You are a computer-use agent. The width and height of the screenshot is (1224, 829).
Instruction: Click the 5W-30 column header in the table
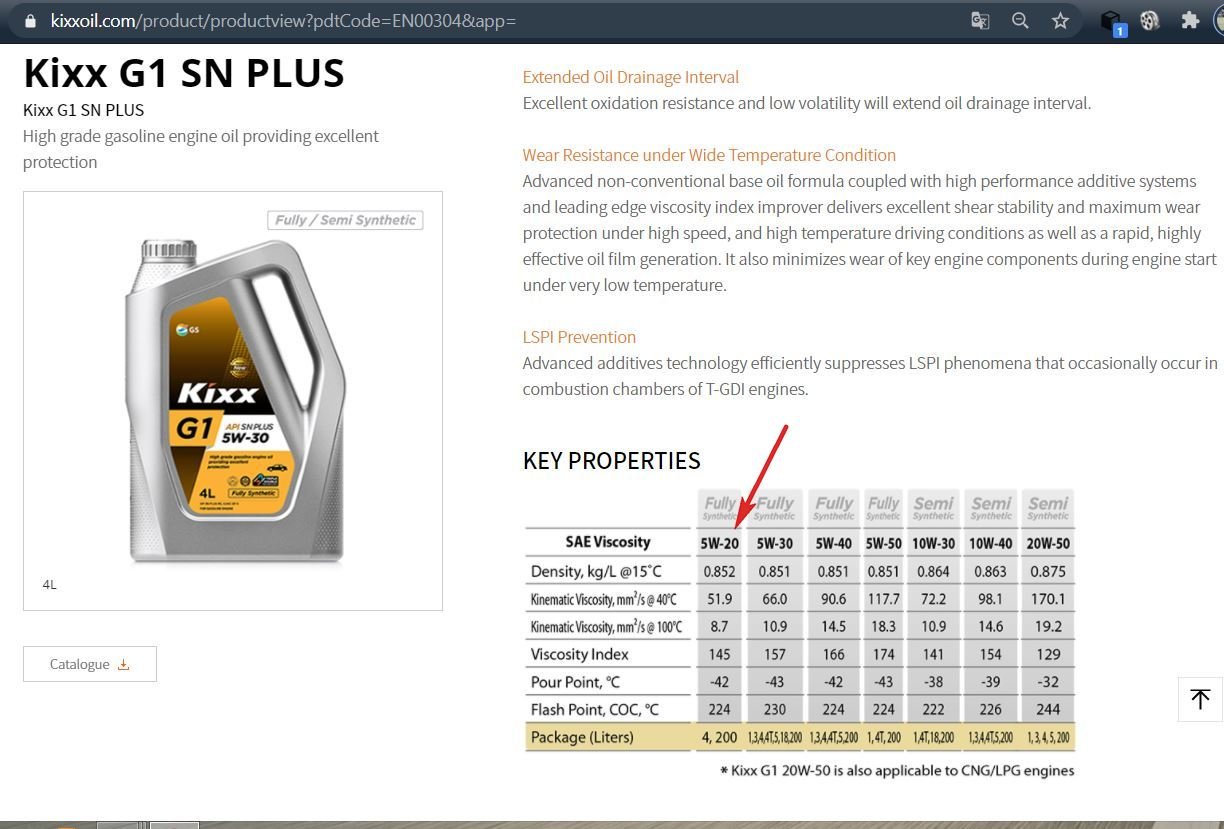[775, 543]
